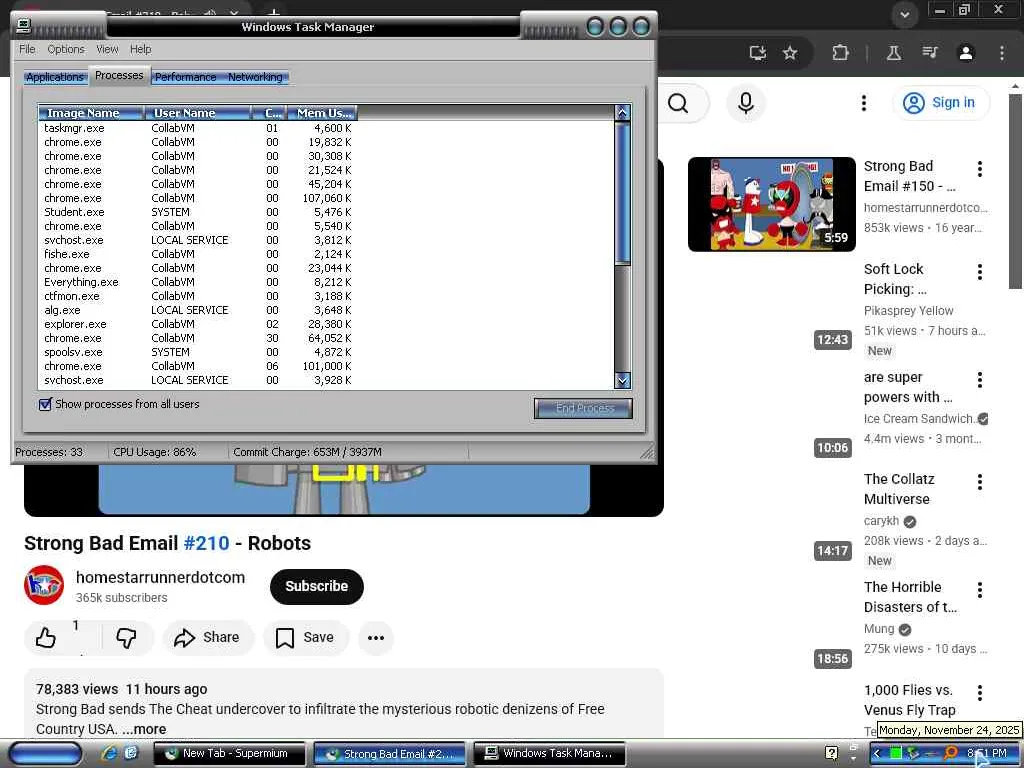Image resolution: width=1024 pixels, height=768 pixels.
Task: Select ctfmon.exe process row
Action: [x=196, y=296]
